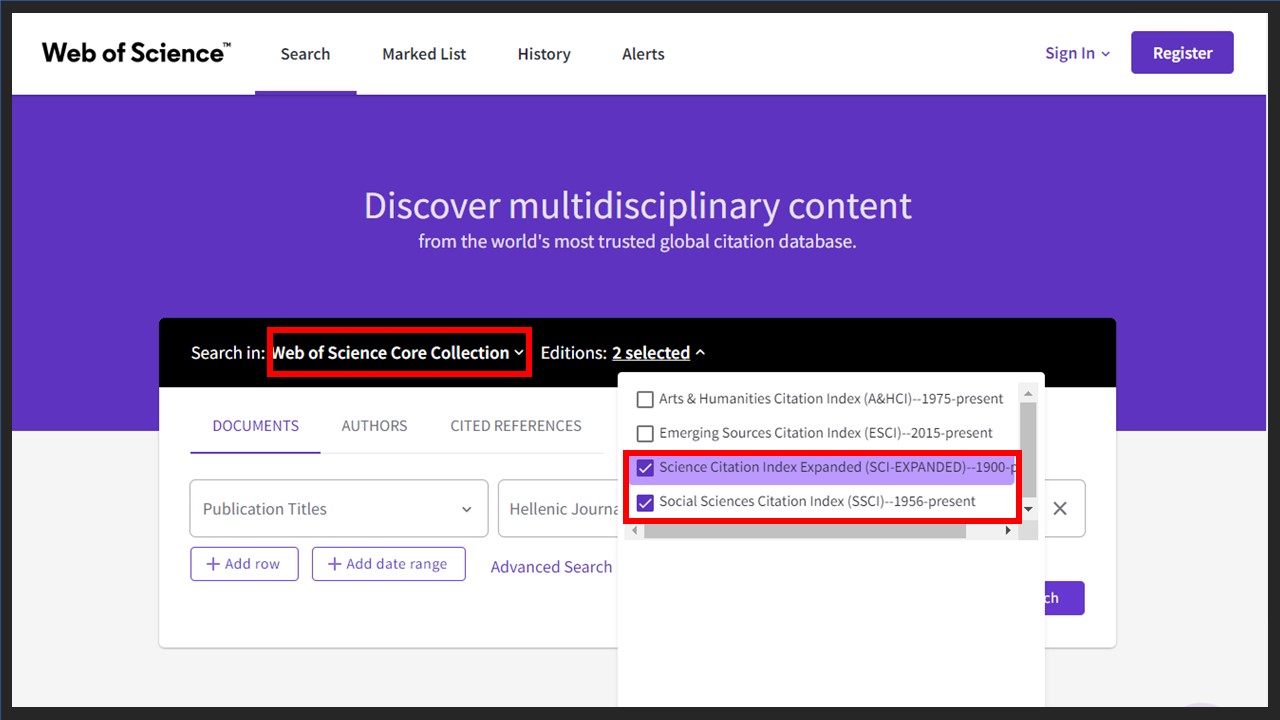Click plus icon on Add date range
1280x720 pixels.
coord(334,564)
